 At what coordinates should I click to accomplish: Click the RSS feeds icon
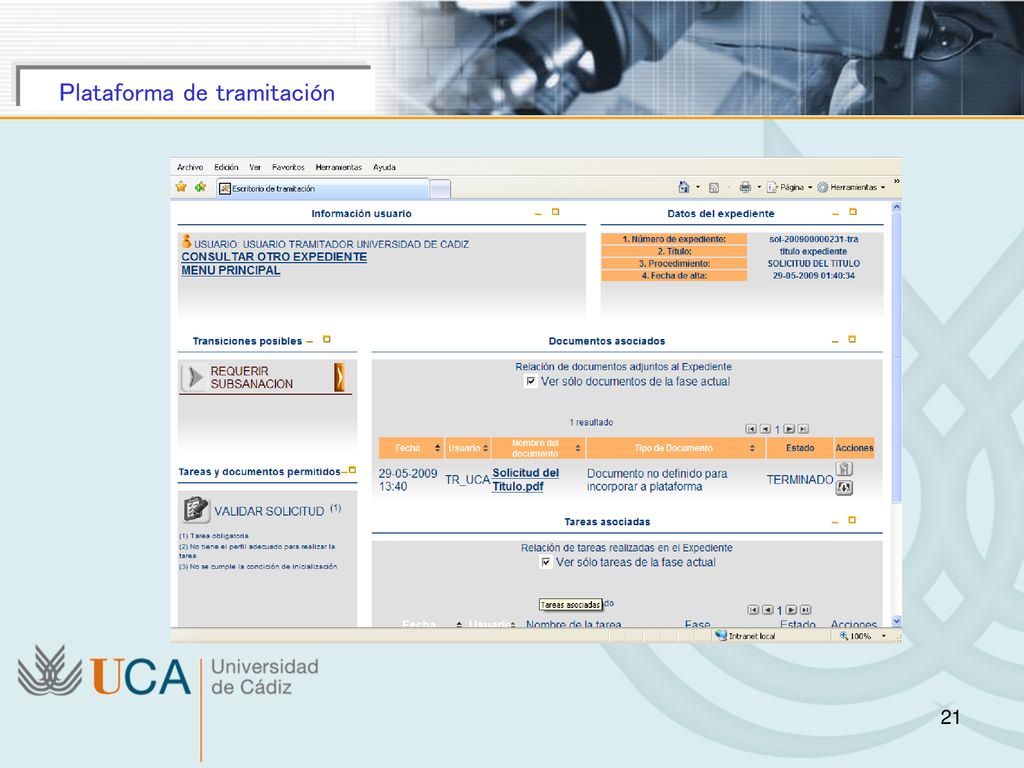[714, 187]
